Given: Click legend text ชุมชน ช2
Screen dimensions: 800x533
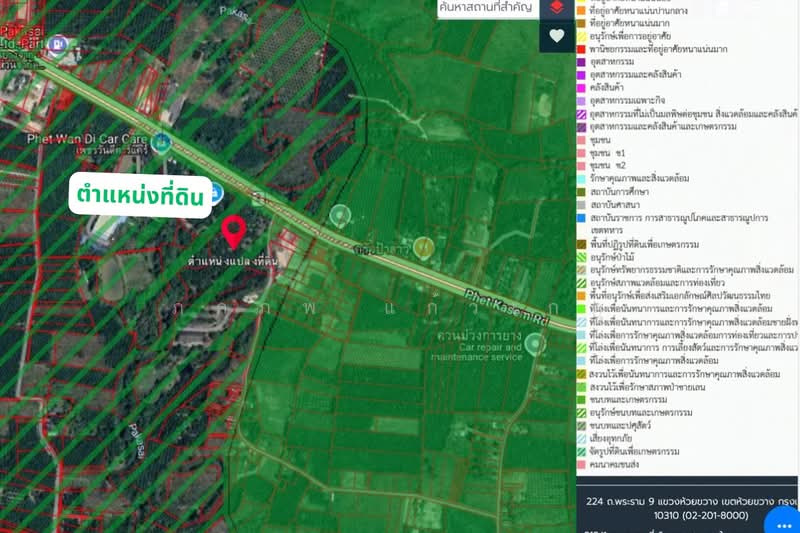Looking at the screenshot, I should coord(608,166).
